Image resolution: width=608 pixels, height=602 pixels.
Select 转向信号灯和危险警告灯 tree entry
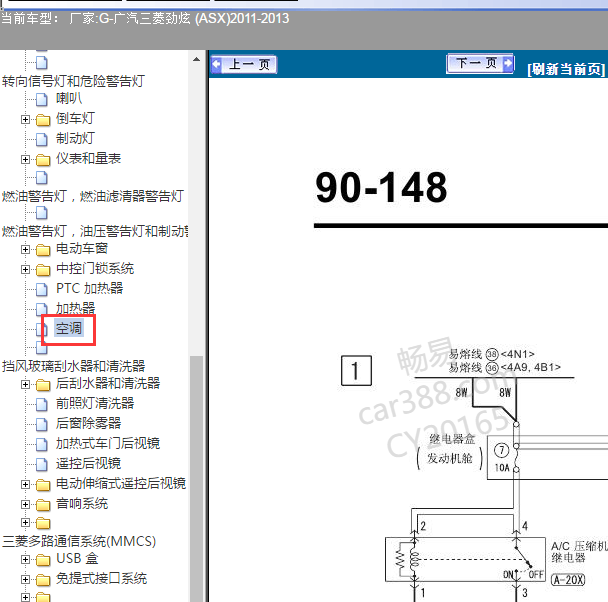coord(73,81)
